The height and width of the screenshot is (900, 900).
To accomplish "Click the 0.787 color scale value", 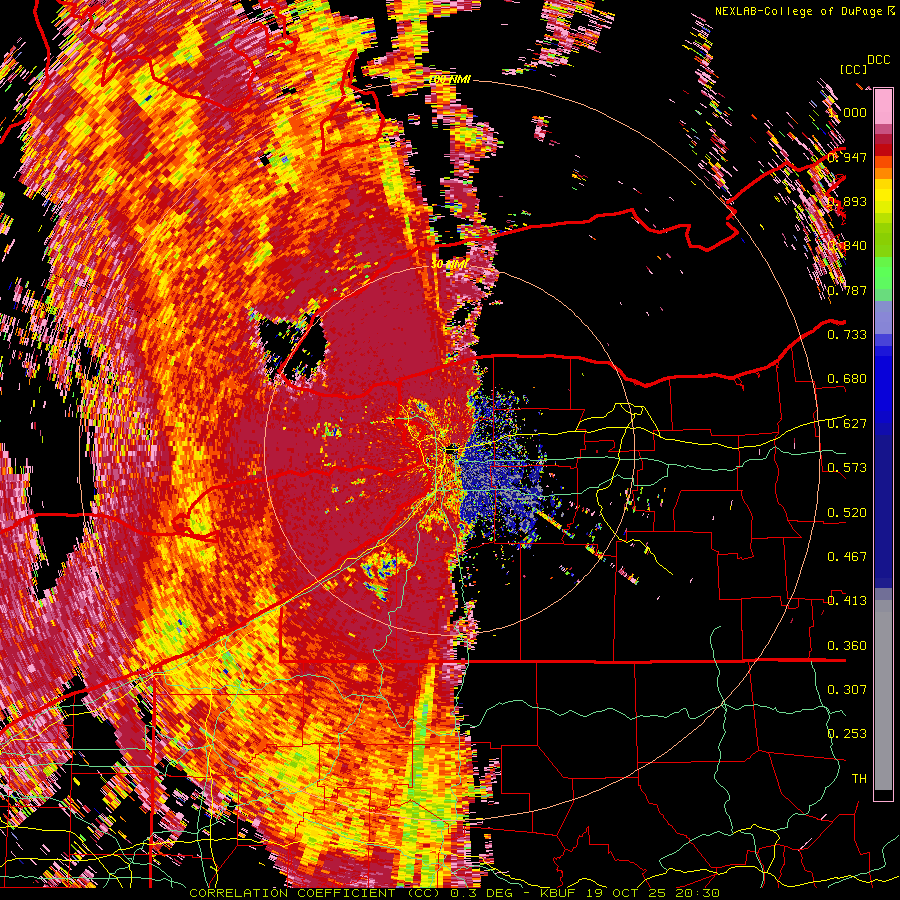I will [847, 290].
